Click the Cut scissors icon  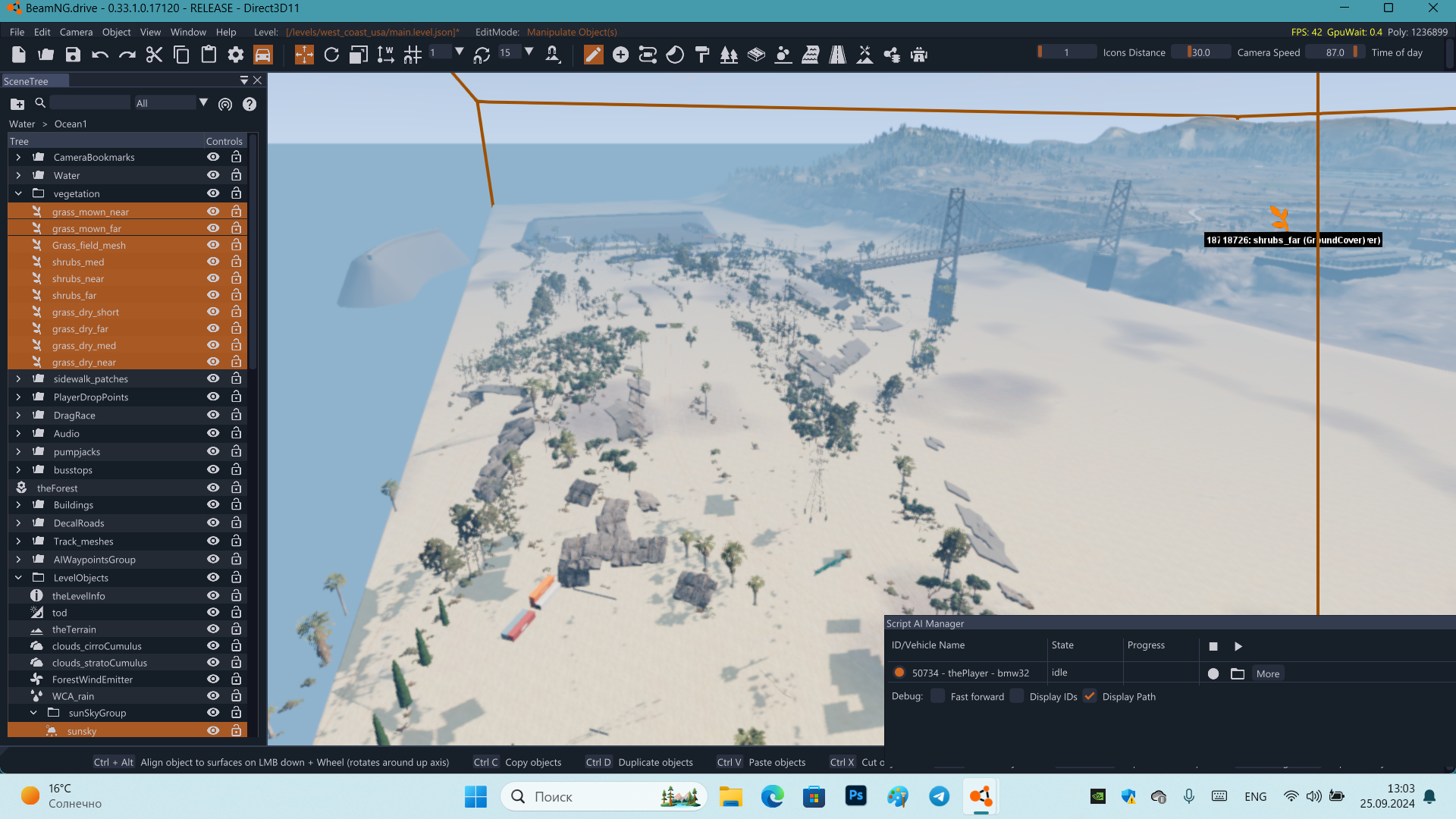pos(154,55)
